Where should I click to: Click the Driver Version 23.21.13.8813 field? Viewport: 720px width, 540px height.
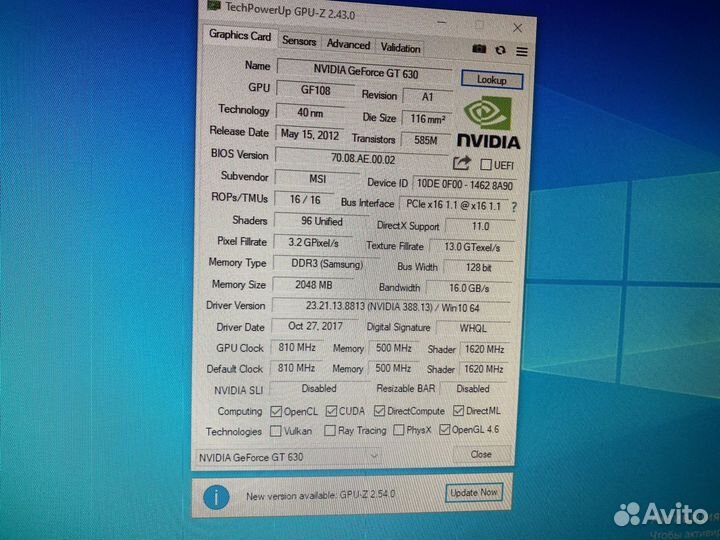(392, 307)
